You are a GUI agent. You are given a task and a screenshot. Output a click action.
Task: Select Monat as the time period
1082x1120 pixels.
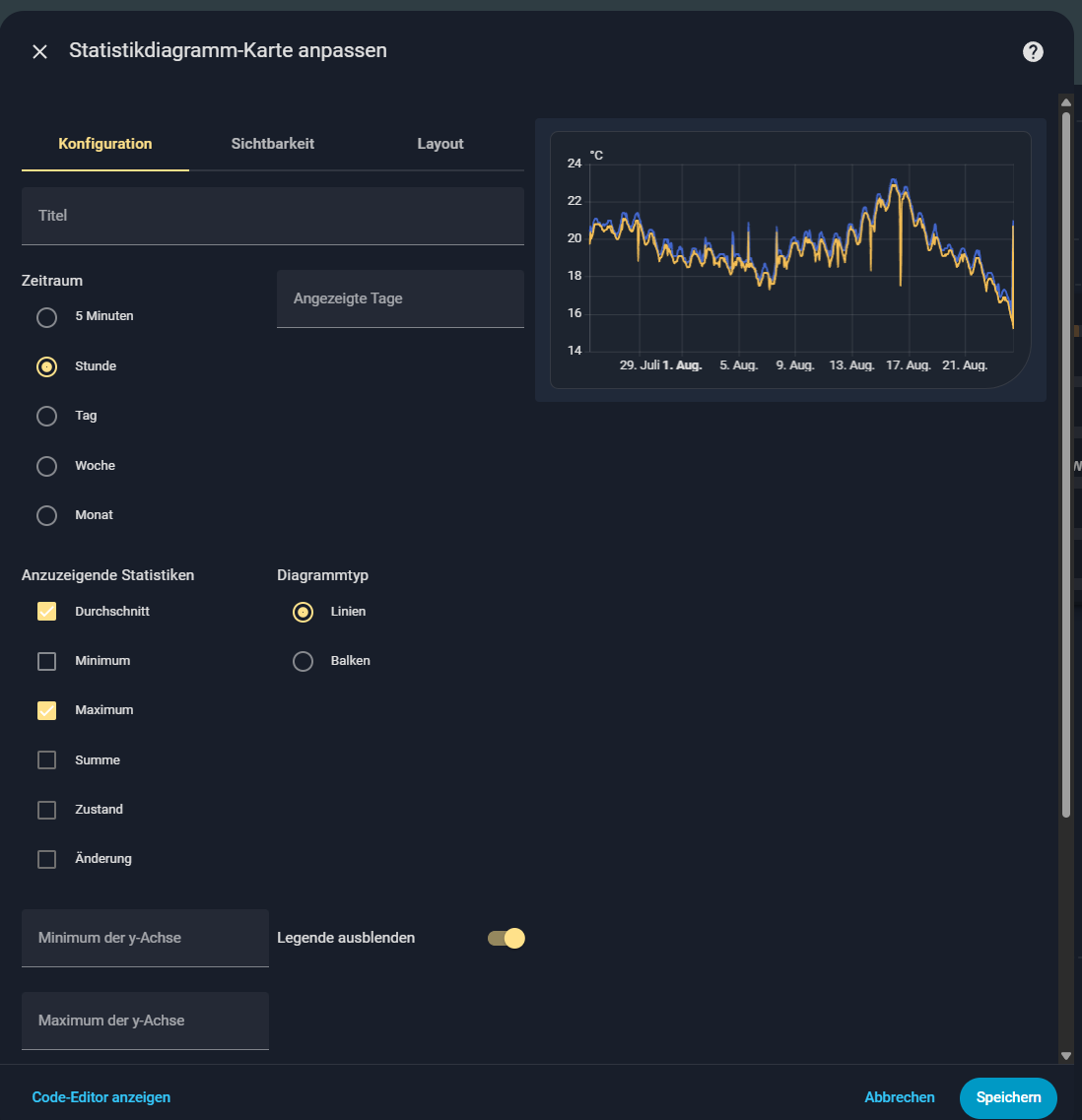46,515
